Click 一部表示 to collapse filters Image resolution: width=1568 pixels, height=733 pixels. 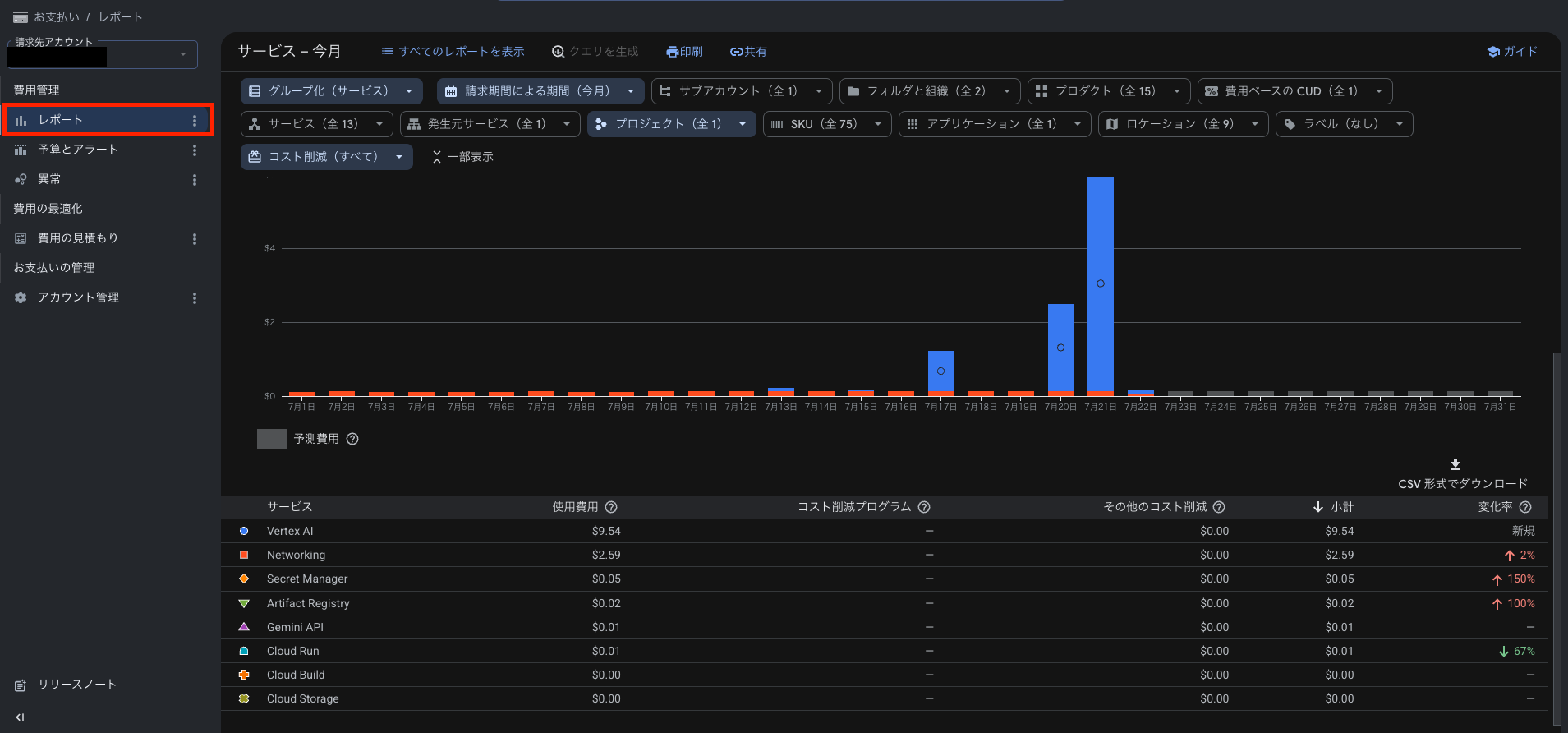(462, 157)
